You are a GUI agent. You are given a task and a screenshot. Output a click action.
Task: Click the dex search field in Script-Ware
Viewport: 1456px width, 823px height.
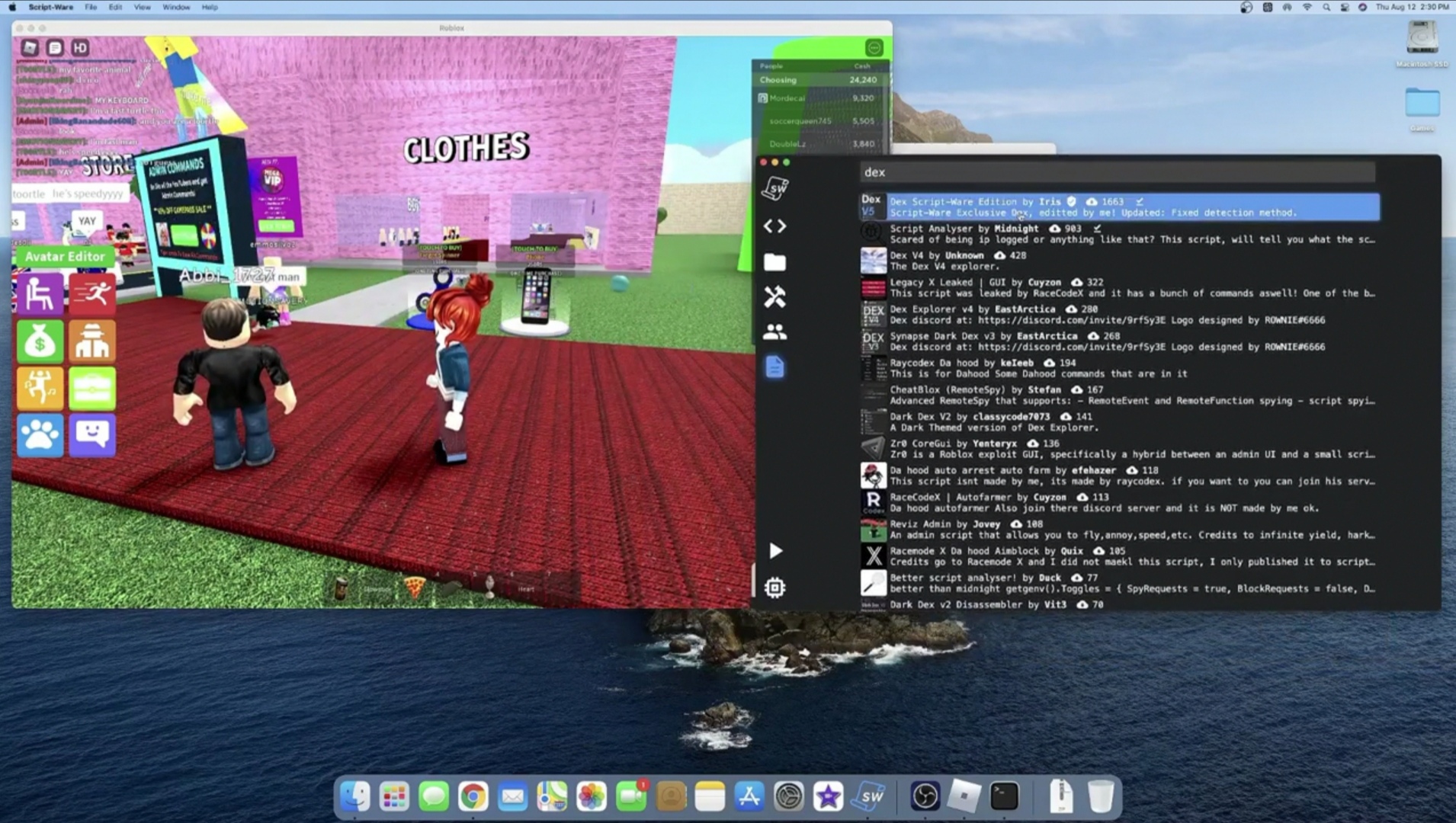(1118, 172)
